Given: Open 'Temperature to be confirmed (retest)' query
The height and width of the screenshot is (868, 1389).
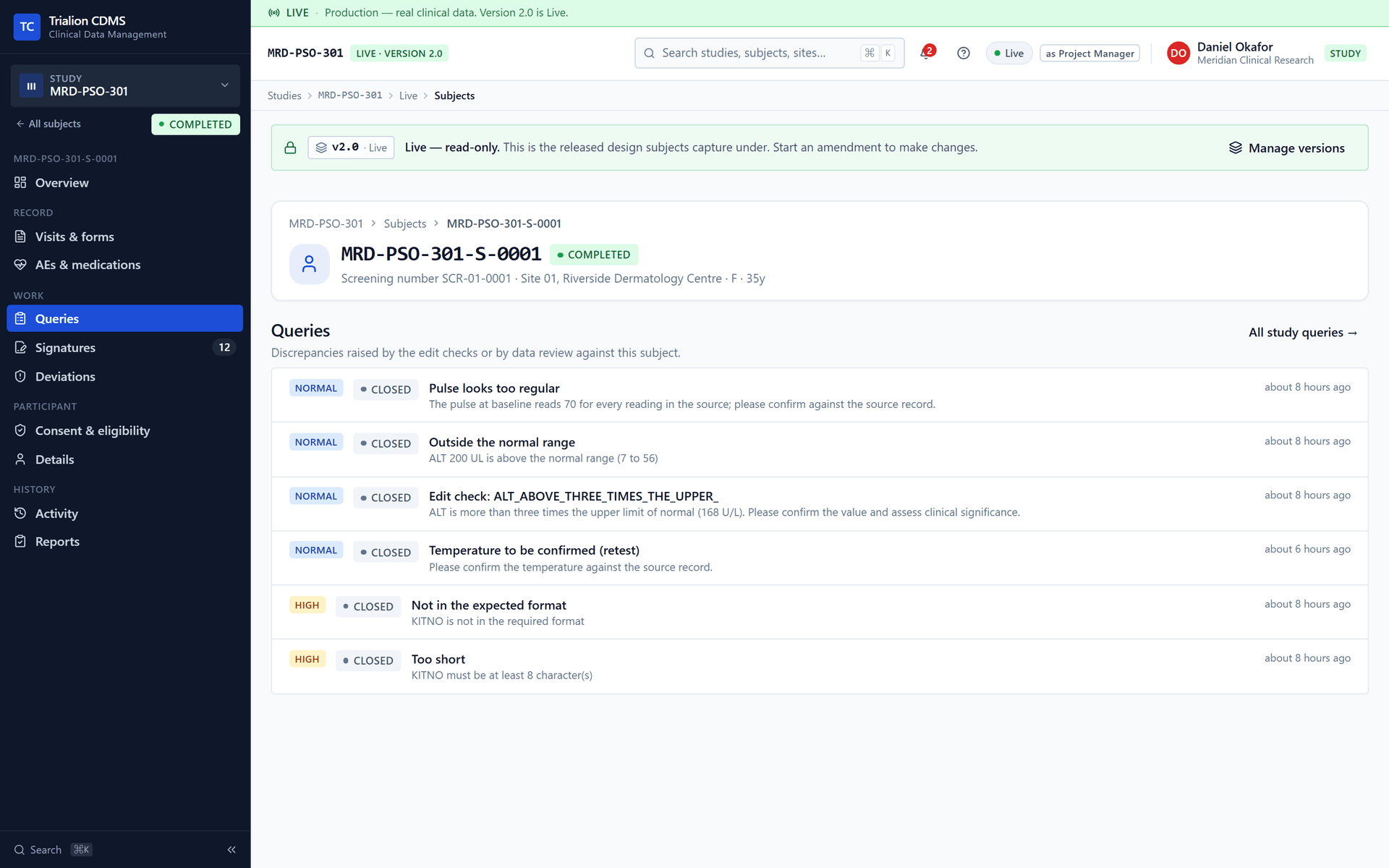Looking at the screenshot, I should [819, 558].
